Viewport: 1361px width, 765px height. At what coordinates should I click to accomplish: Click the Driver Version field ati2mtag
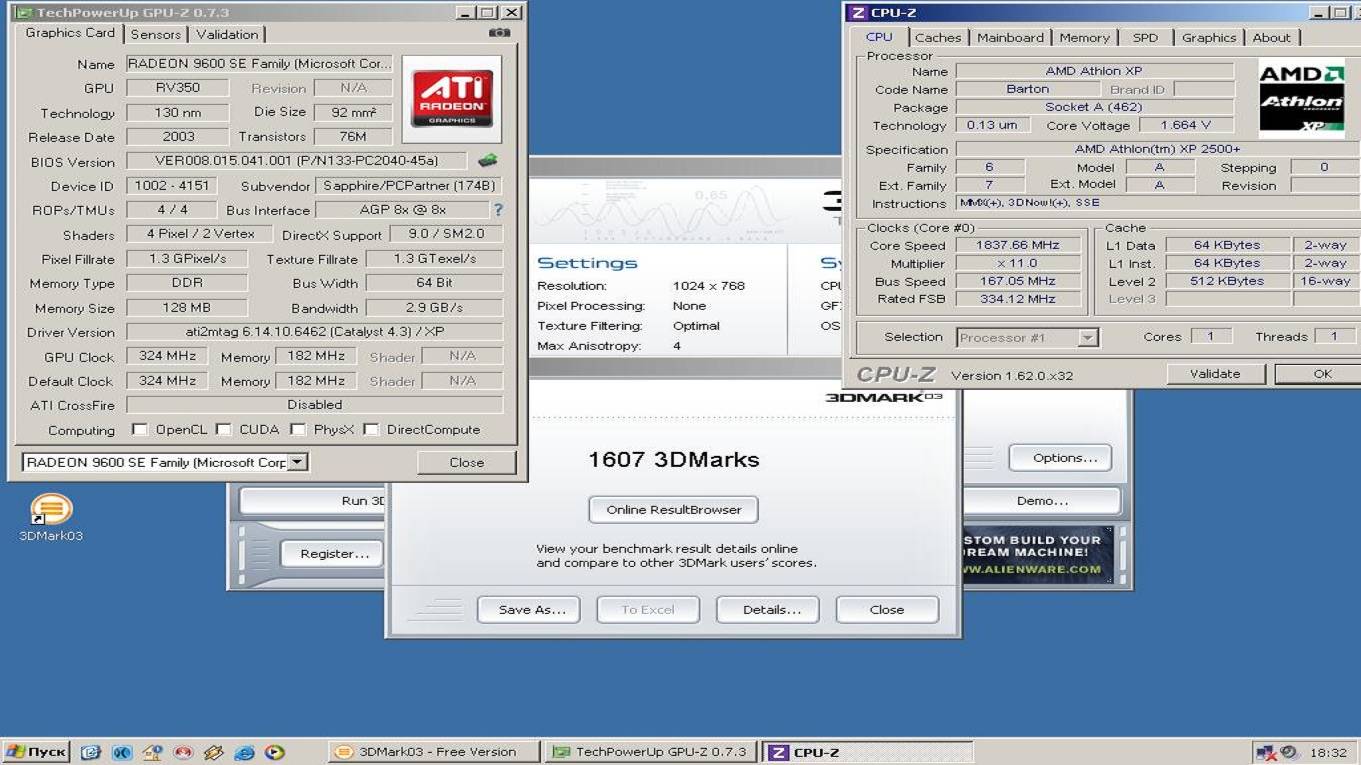coord(314,332)
